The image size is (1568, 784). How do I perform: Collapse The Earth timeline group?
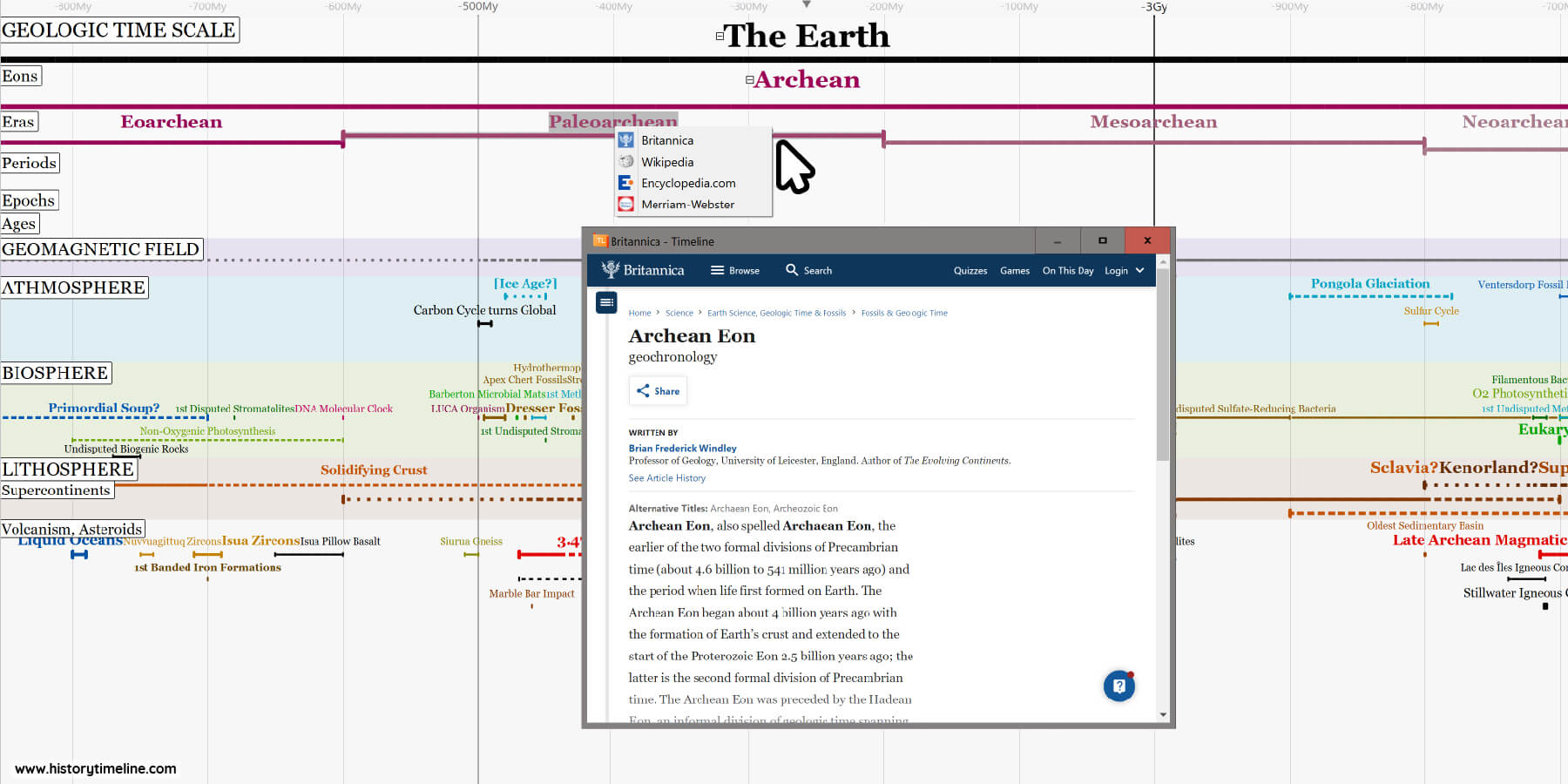pyautogui.click(x=720, y=36)
